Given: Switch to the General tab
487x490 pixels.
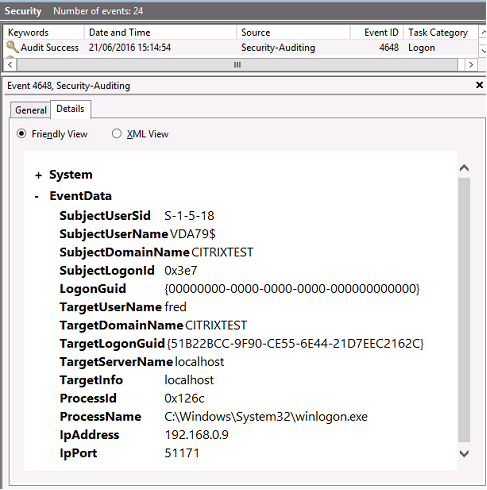Looking at the screenshot, I should point(31,110).
